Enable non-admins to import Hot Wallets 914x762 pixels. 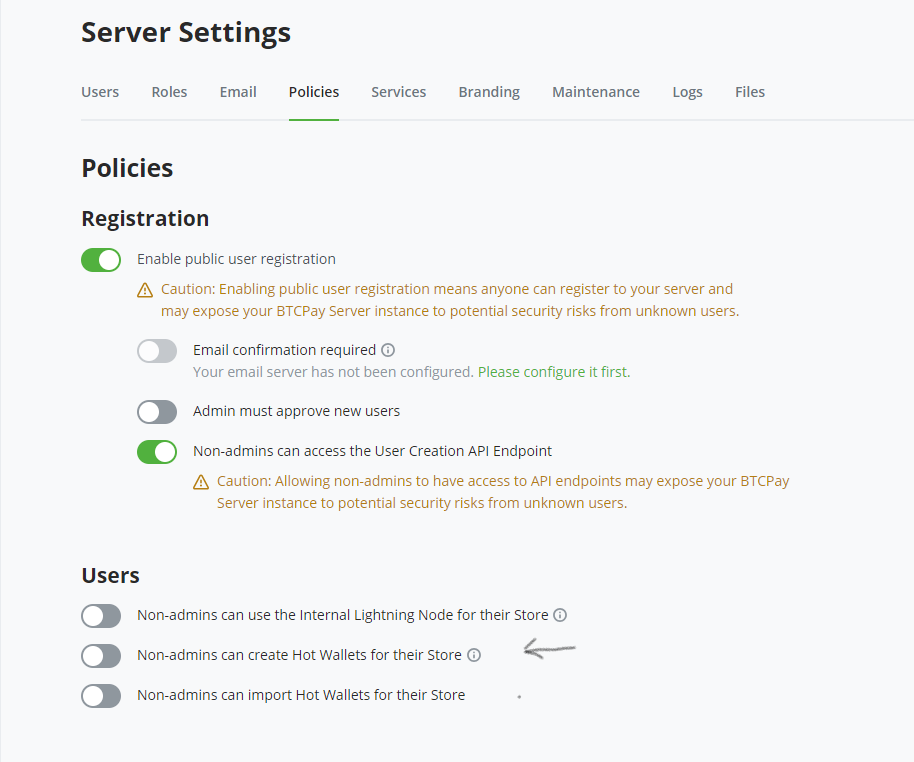(101, 695)
